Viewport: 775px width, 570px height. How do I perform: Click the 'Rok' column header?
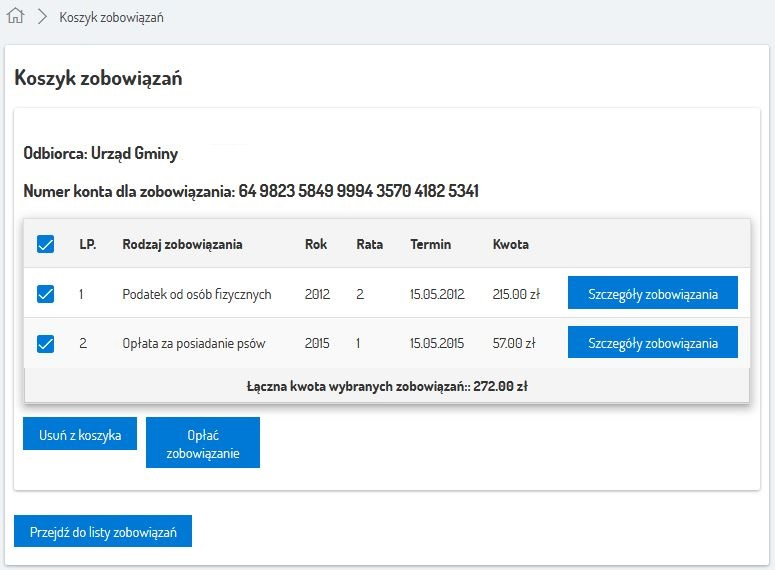tap(316, 244)
